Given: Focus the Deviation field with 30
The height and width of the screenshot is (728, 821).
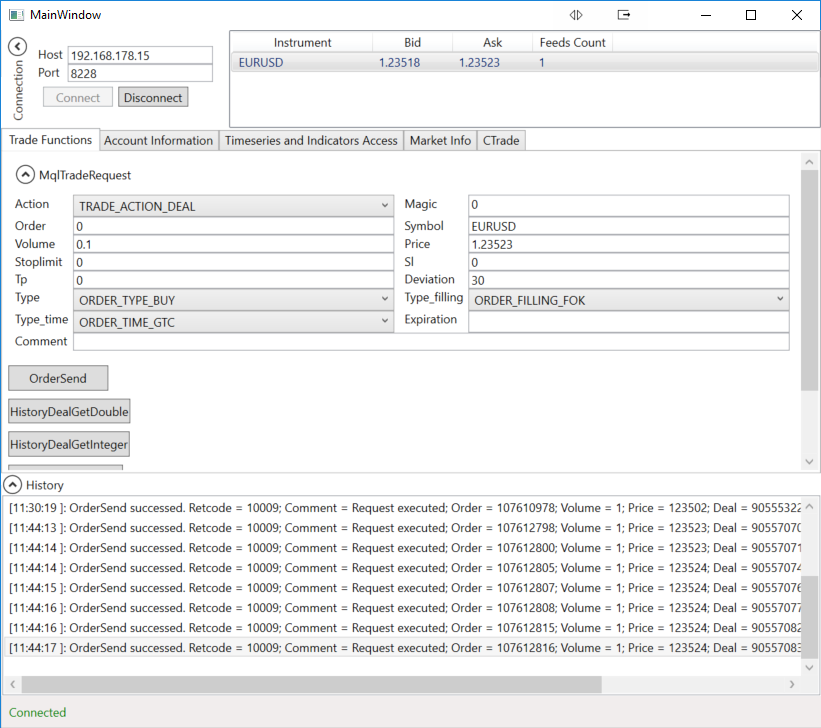Looking at the screenshot, I should [629, 280].
